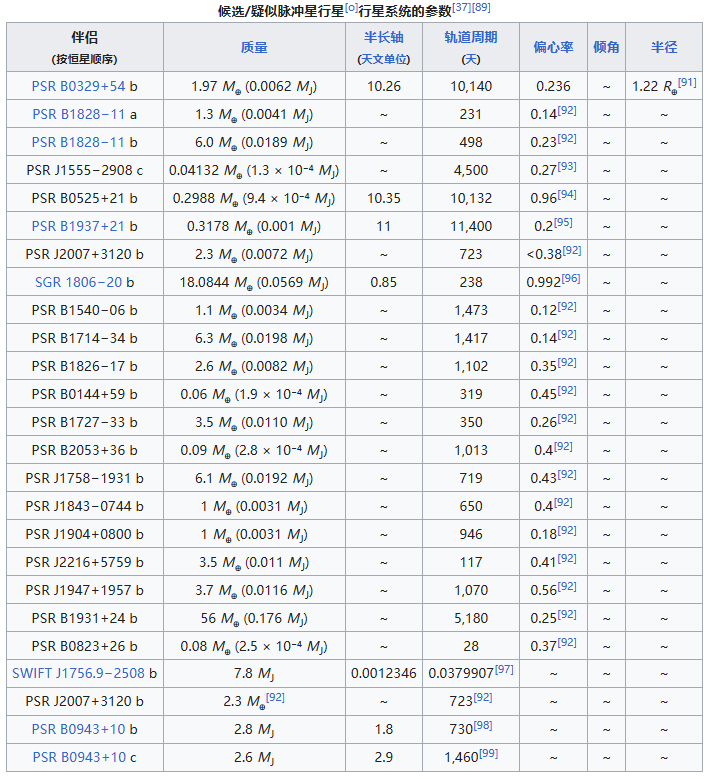This screenshot has width=710, height=779.
Task: Select the 5,180 orbital period cell
Action: (470, 618)
